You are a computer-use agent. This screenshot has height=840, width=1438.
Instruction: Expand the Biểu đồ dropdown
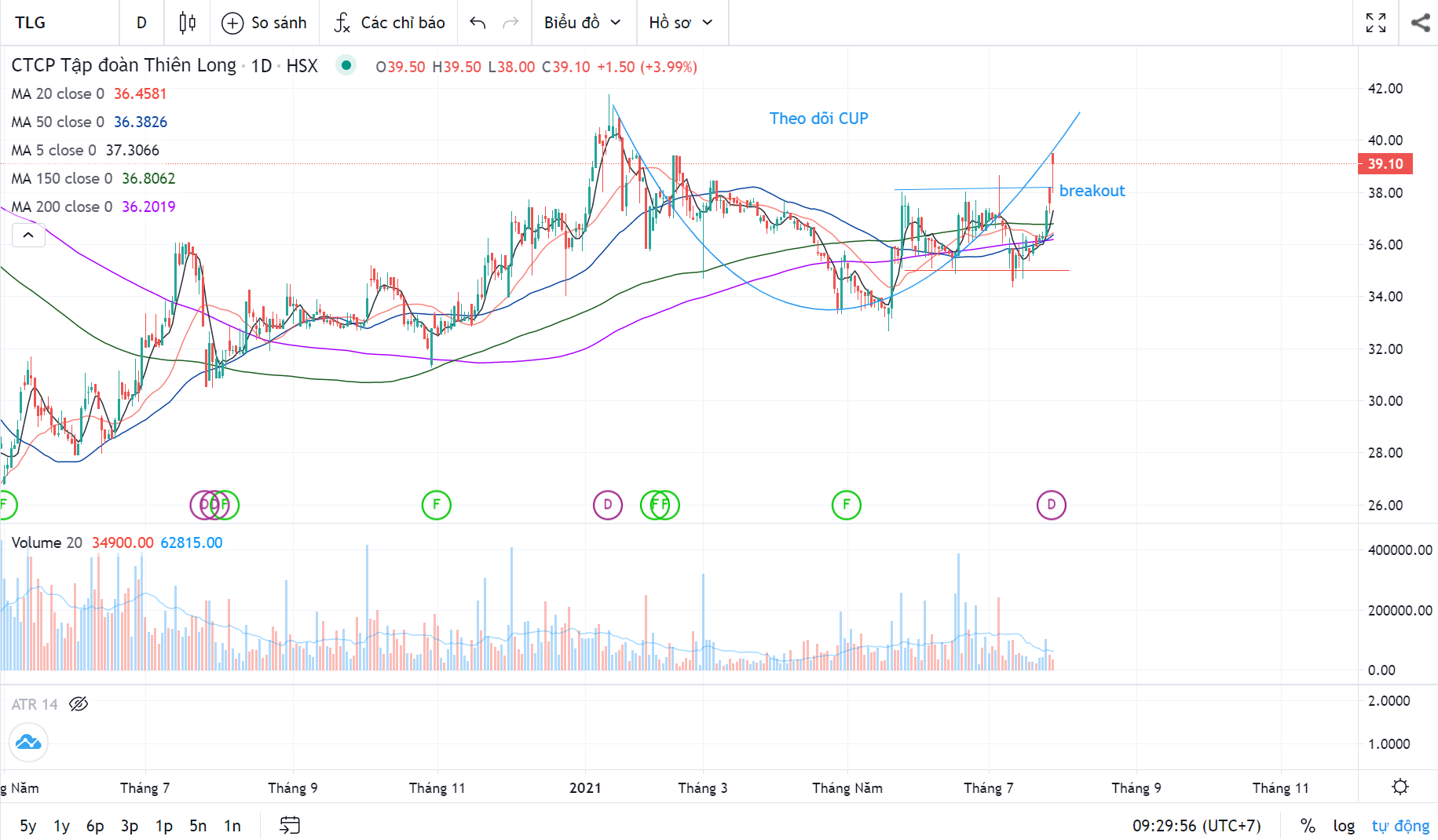point(582,23)
